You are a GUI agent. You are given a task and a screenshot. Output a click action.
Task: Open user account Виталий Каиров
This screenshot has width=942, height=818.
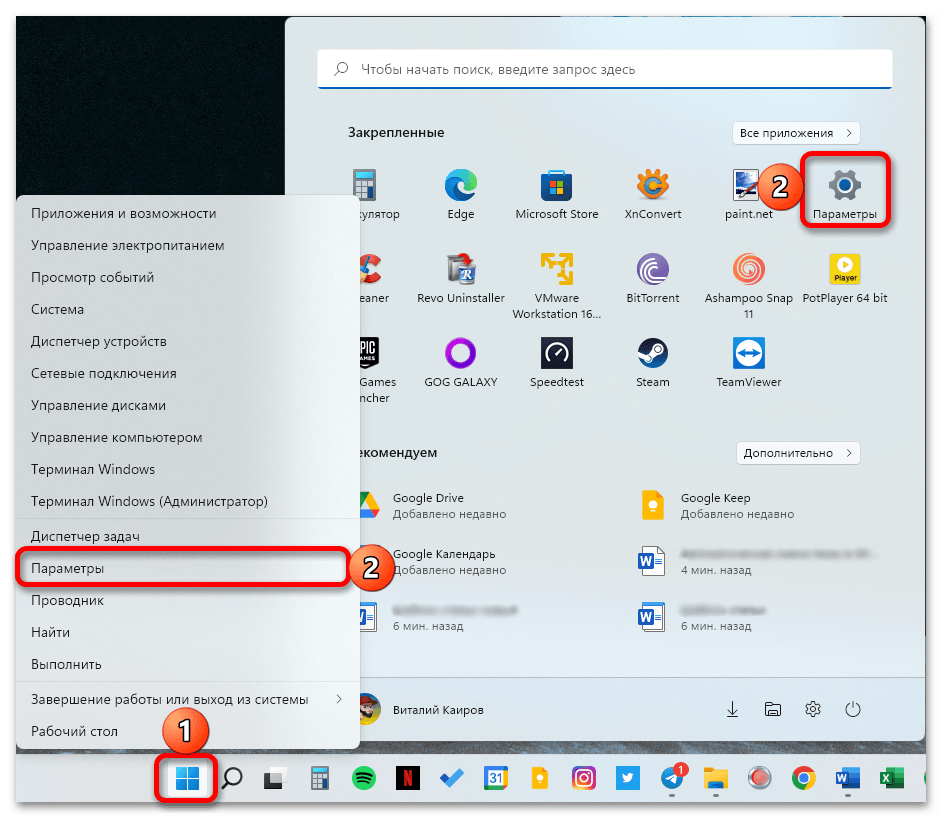pyautogui.click(x=422, y=709)
